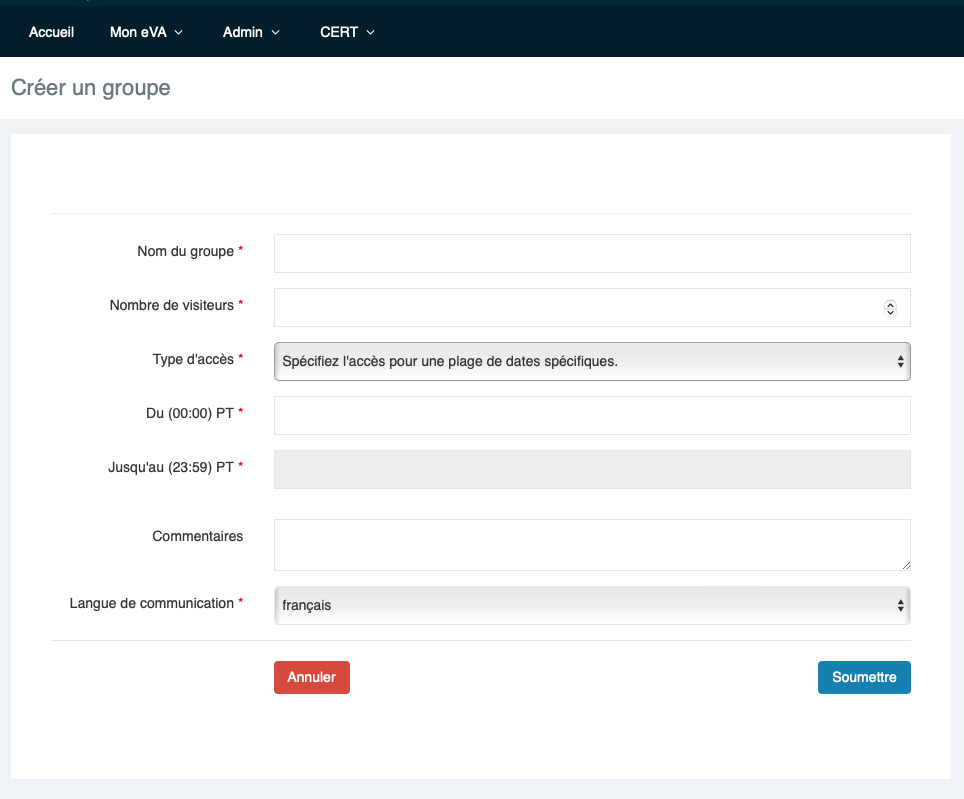Click the Commentaires text area
Image resolution: width=964 pixels, height=799 pixels.
pos(592,545)
